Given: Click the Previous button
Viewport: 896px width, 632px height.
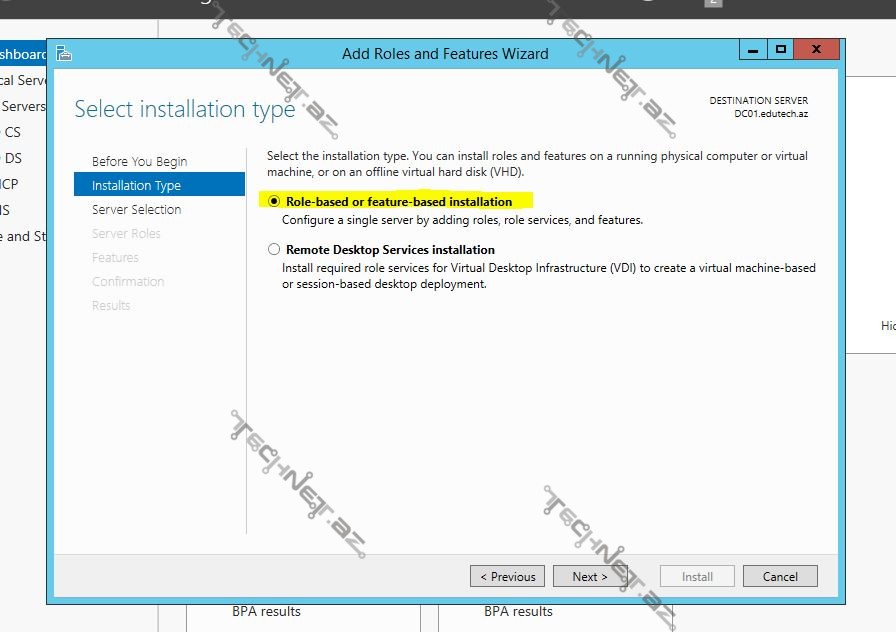Looking at the screenshot, I should pyautogui.click(x=507, y=576).
